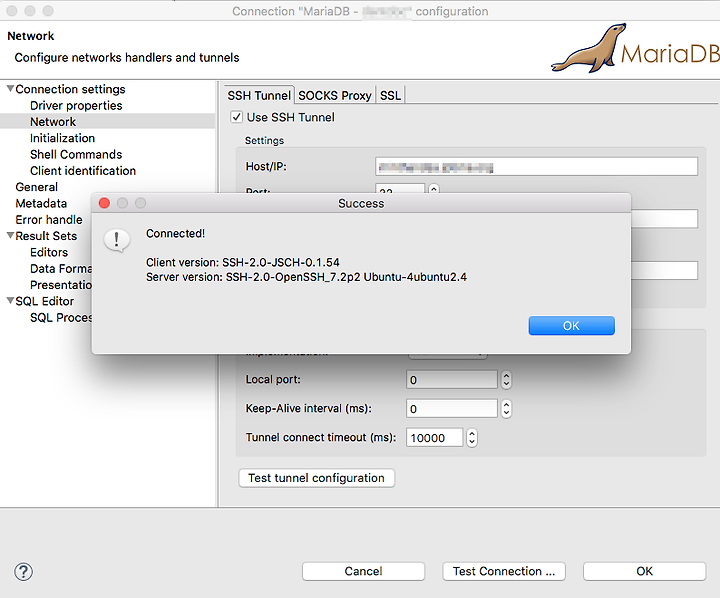Select Driver properties in the tree

tap(76, 105)
